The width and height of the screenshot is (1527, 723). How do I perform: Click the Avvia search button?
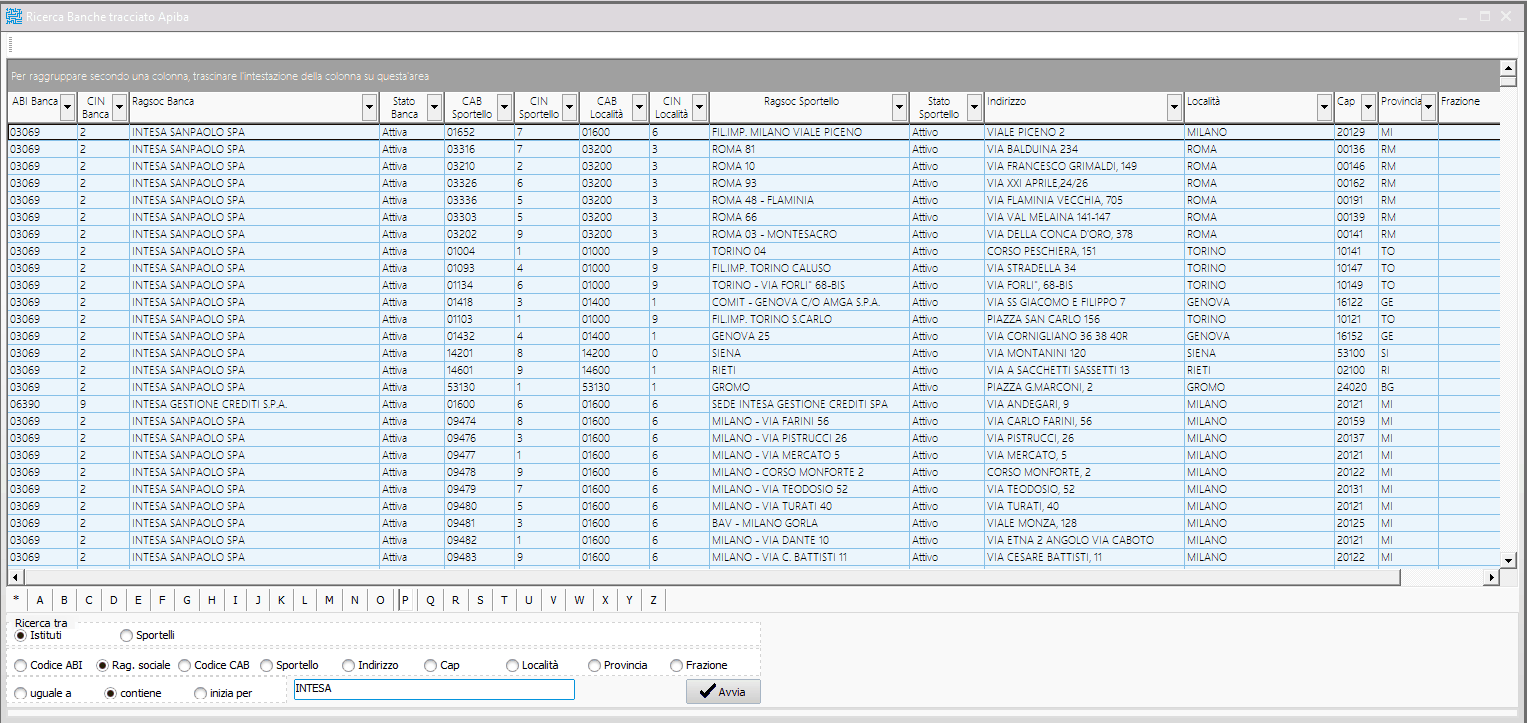coord(723,692)
